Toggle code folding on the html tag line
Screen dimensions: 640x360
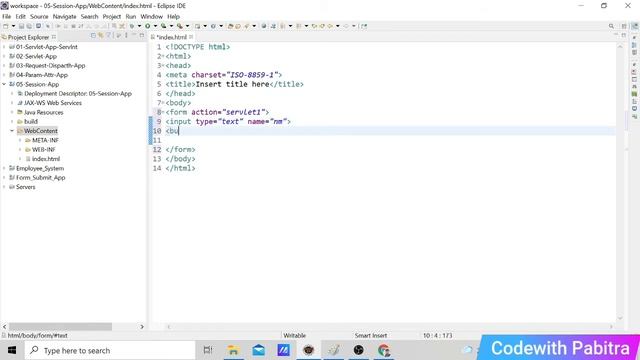pos(163,56)
